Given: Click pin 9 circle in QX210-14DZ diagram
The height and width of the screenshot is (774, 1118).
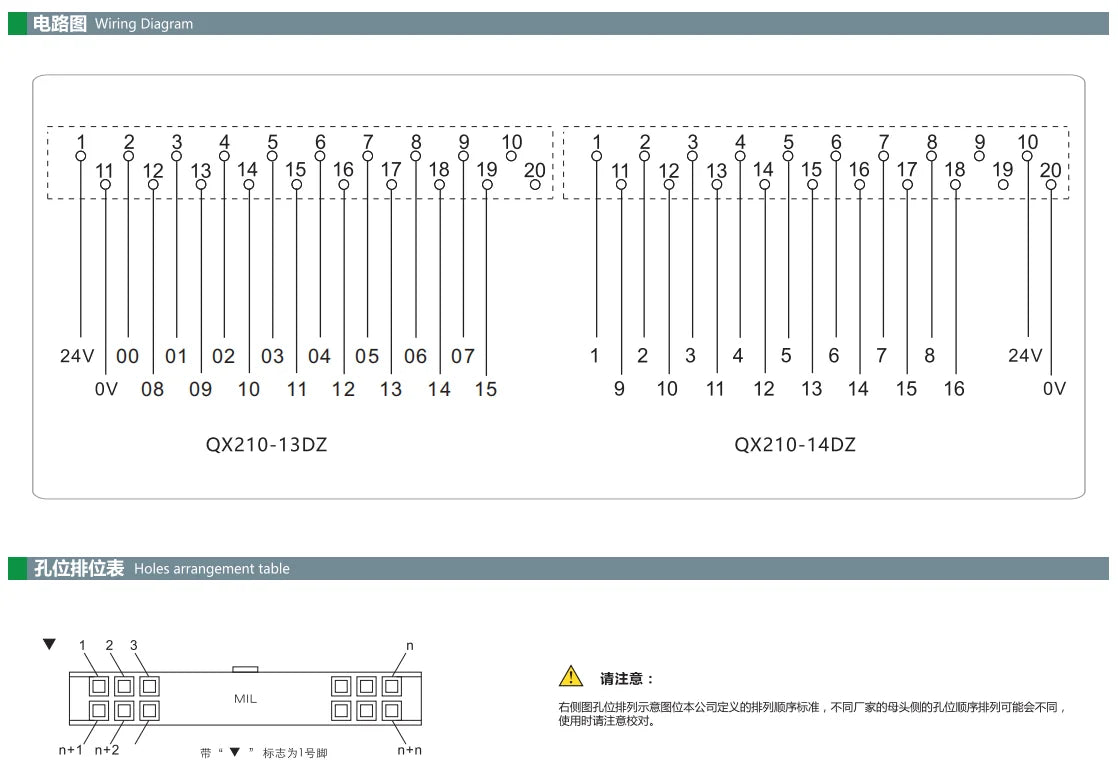Looking at the screenshot, I should coord(980,156).
